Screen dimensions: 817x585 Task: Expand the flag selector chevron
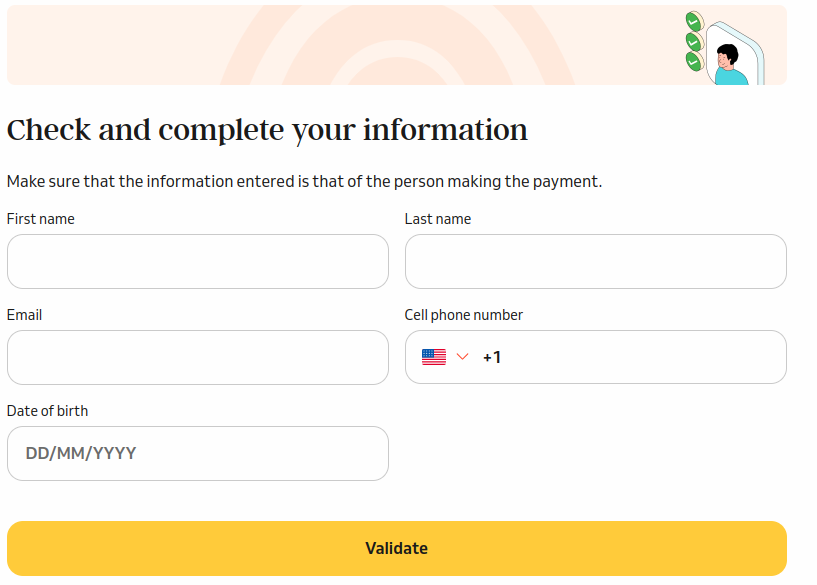[462, 356]
